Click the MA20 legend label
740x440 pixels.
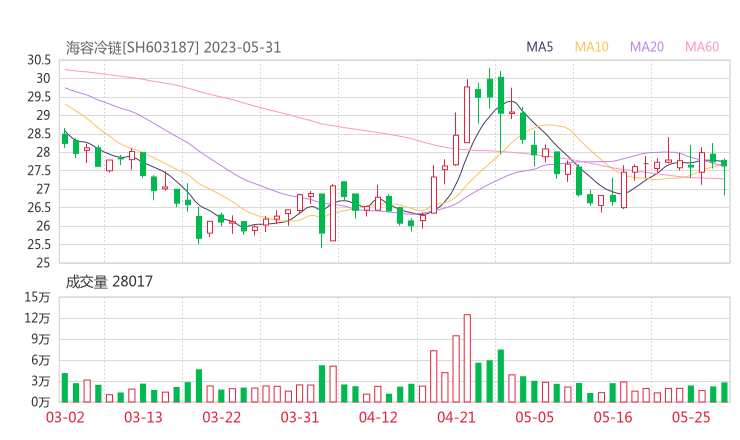tap(647, 47)
